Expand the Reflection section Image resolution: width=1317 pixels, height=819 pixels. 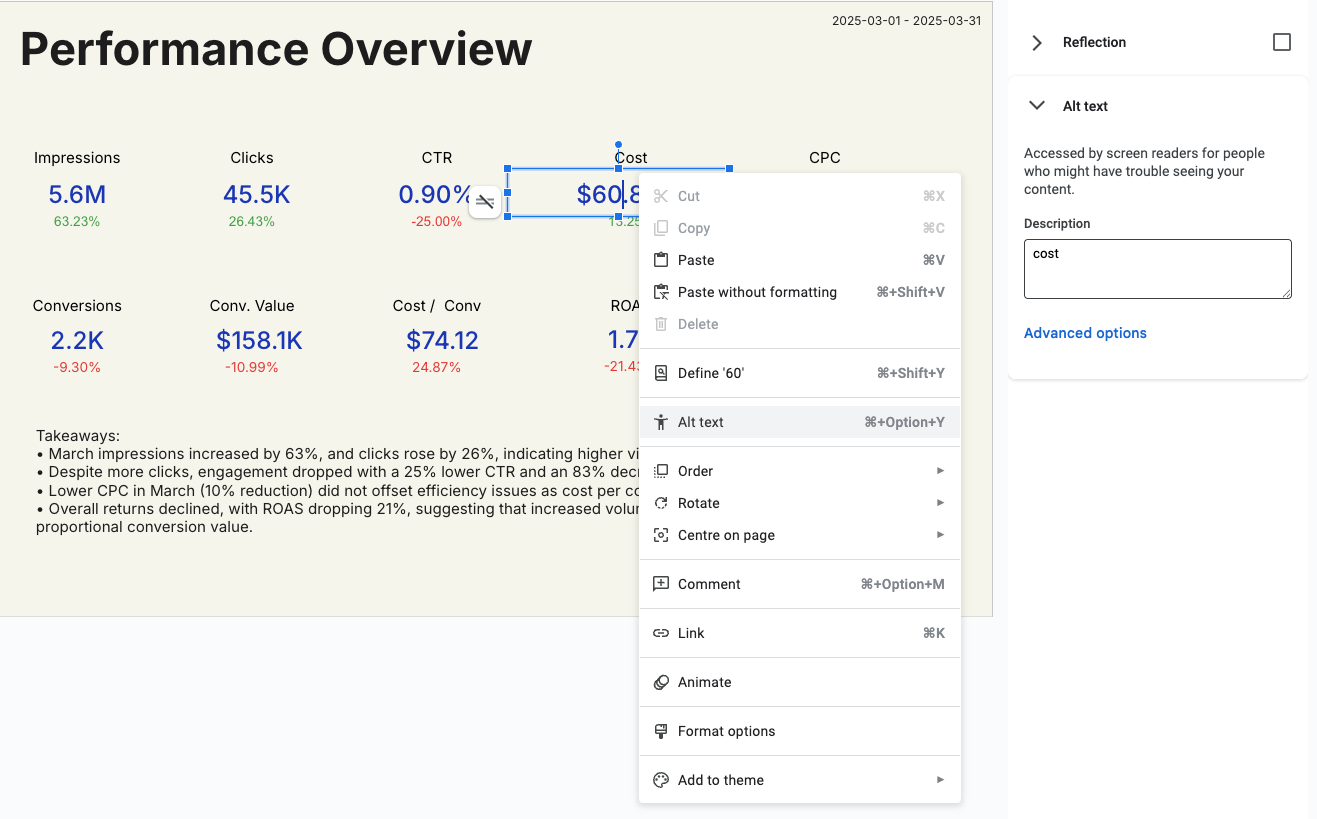tap(1037, 43)
